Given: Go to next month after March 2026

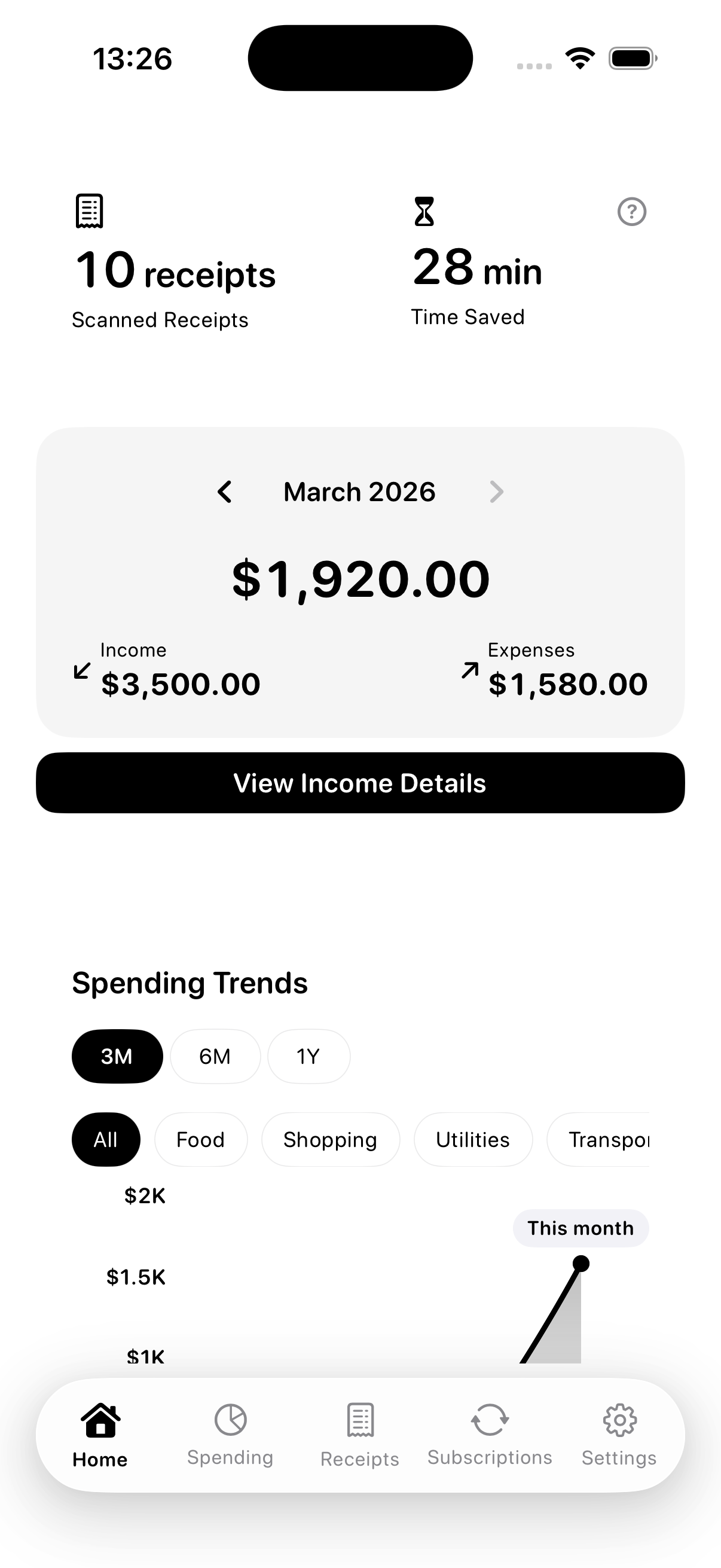Looking at the screenshot, I should coord(496,492).
